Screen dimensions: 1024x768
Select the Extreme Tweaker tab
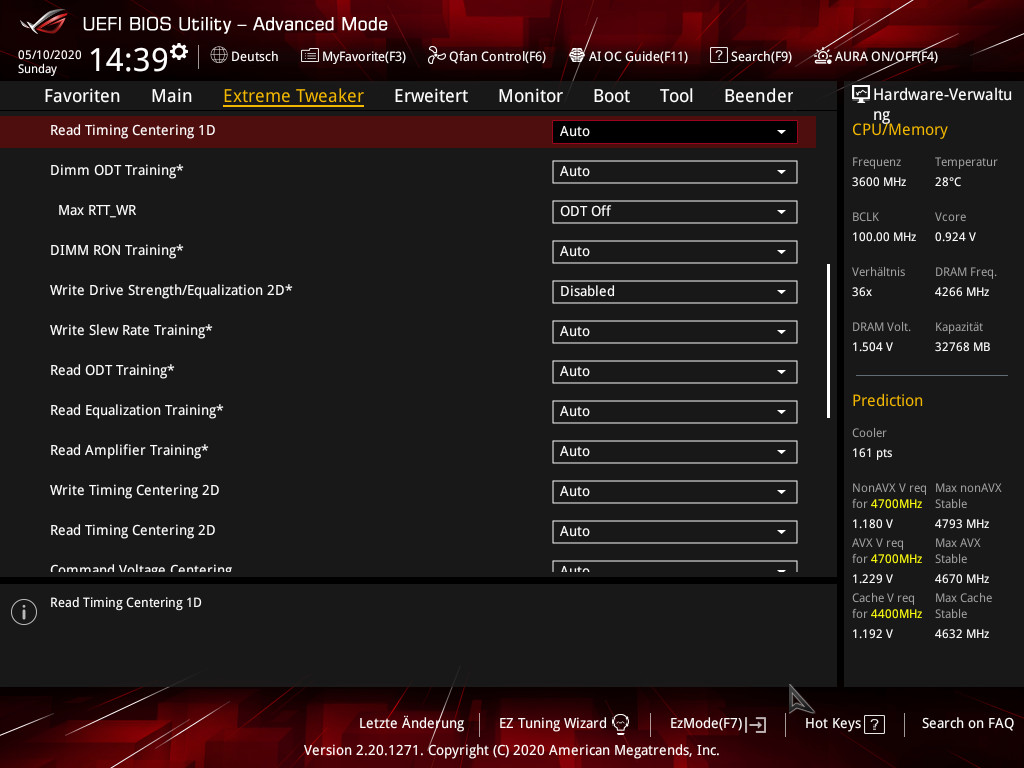coord(293,96)
